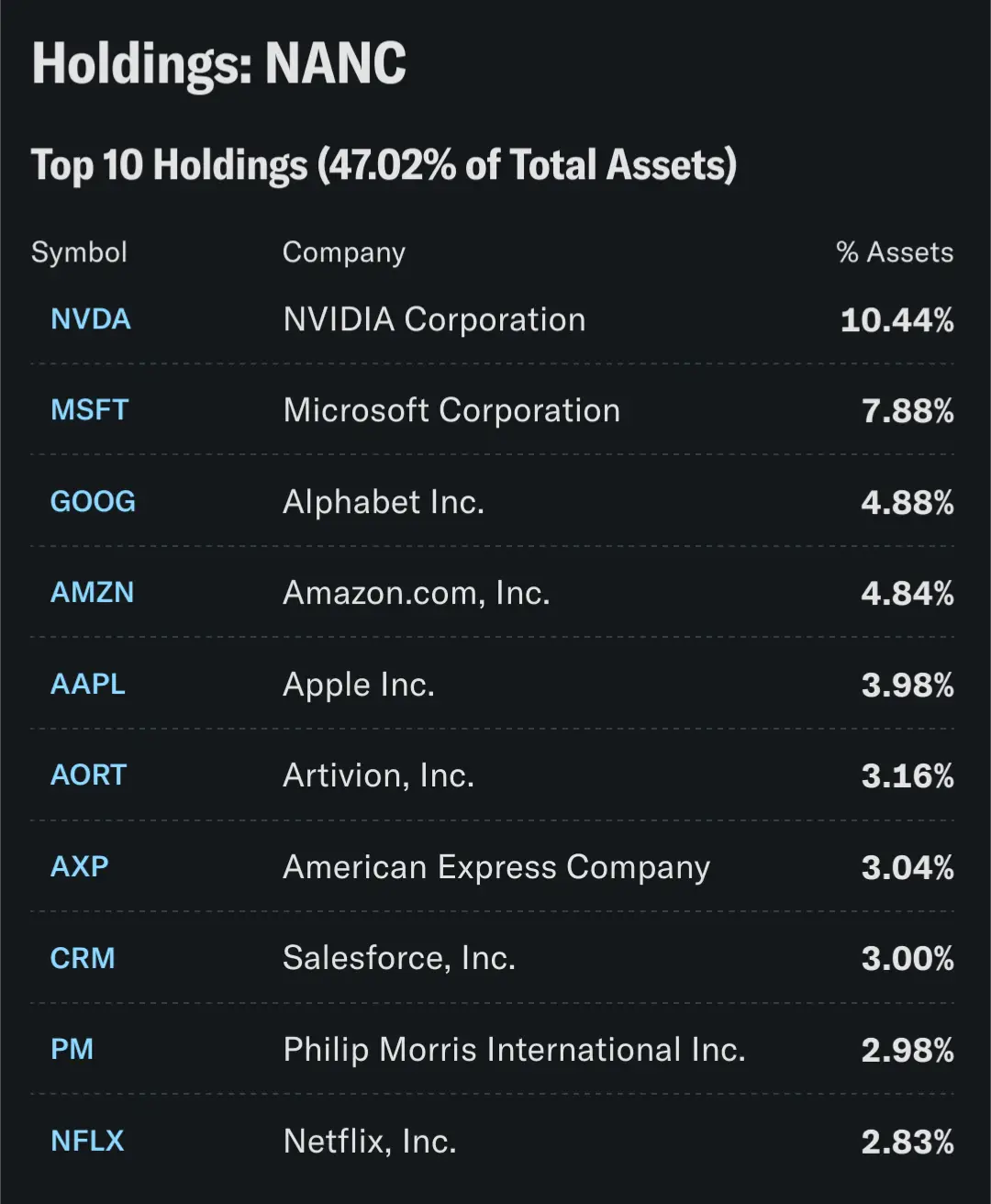The width and height of the screenshot is (991, 1204).
Task: Open the NVDA ticker symbol link
Action: click(91, 319)
